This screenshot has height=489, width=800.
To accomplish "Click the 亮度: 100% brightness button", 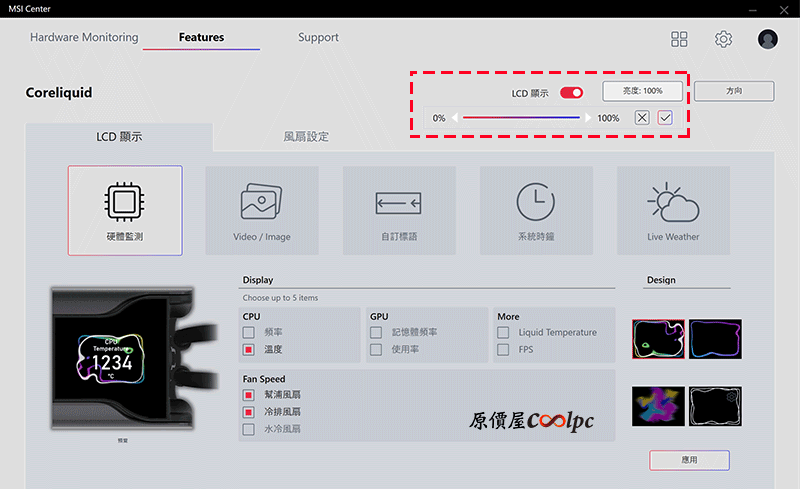I will (642, 91).
